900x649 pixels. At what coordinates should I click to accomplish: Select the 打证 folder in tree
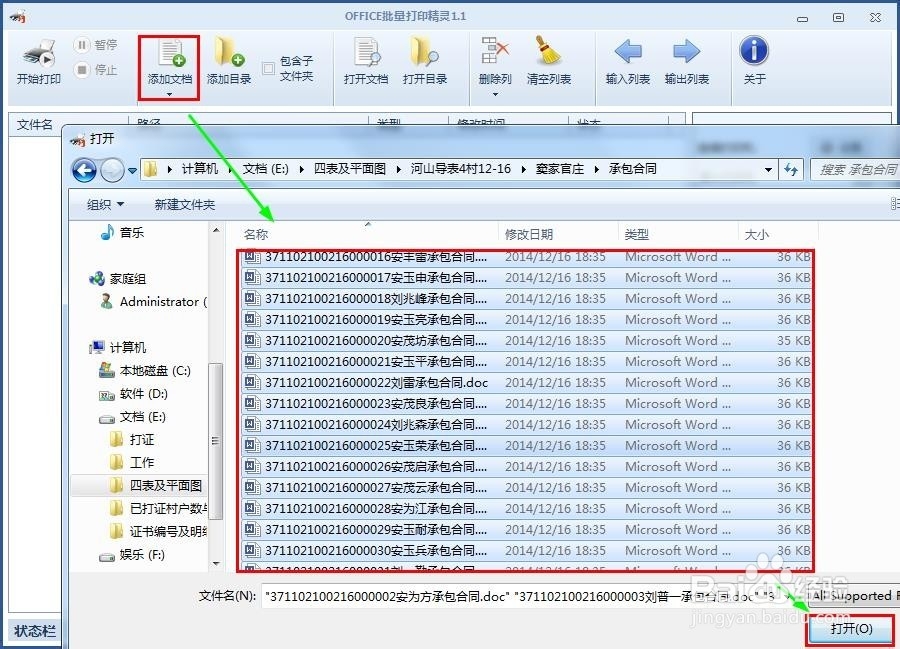132,440
